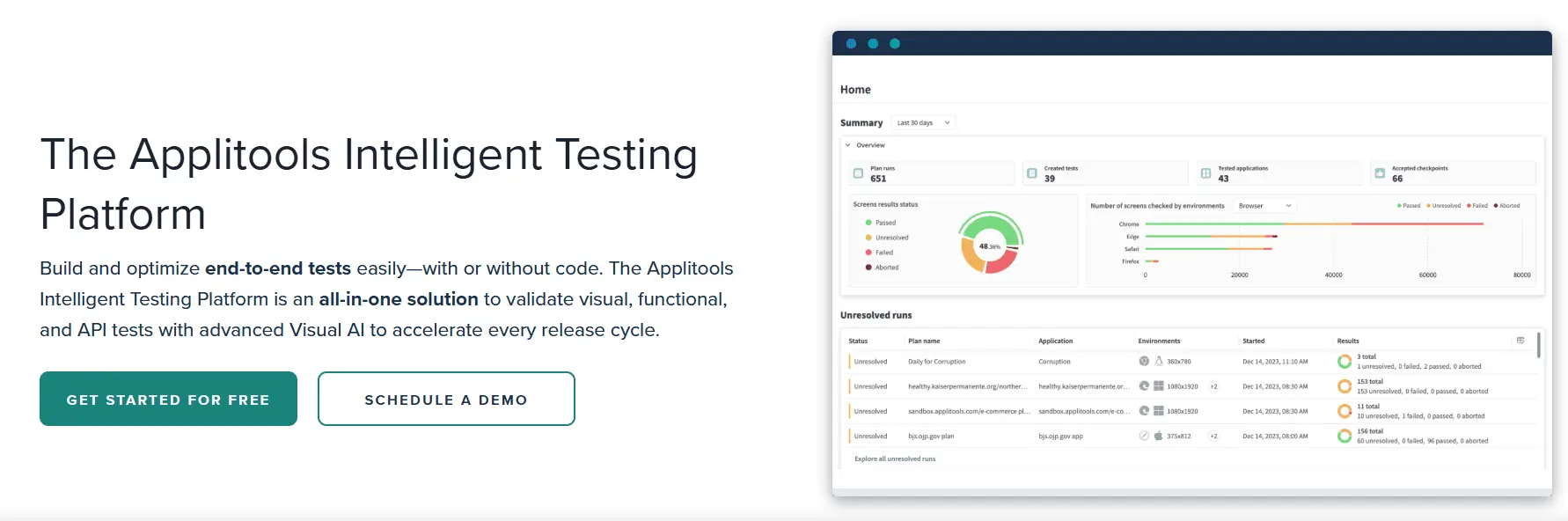Click the Dec 14, 2023, 08:00 AM cell
The width and height of the screenshot is (1568, 521).
tap(1275, 436)
